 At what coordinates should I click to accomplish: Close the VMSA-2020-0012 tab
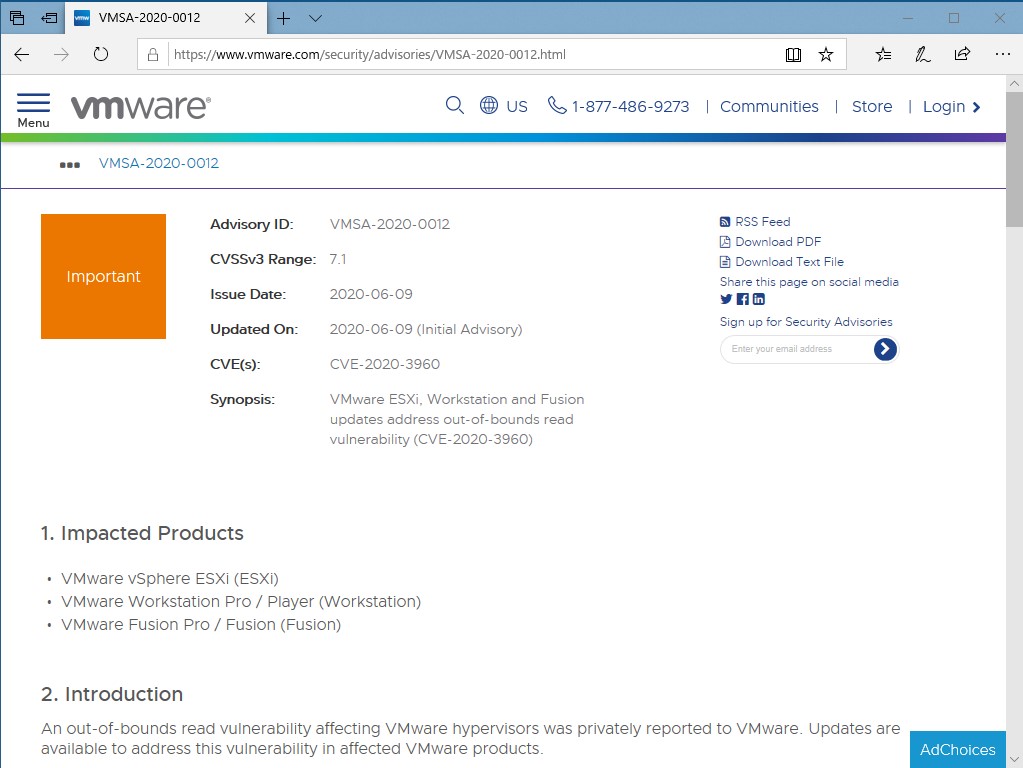[250, 18]
